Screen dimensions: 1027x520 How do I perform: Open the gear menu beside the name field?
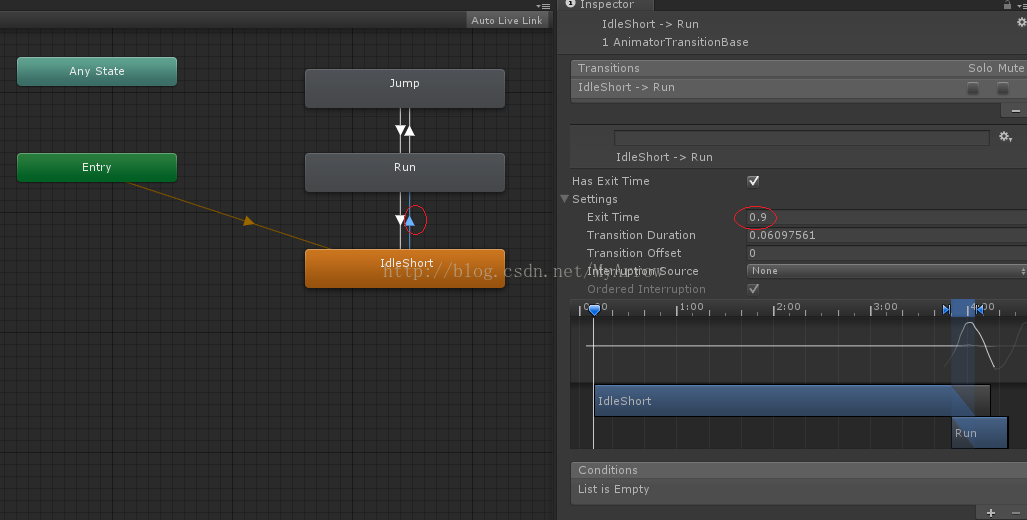tap(1005, 137)
